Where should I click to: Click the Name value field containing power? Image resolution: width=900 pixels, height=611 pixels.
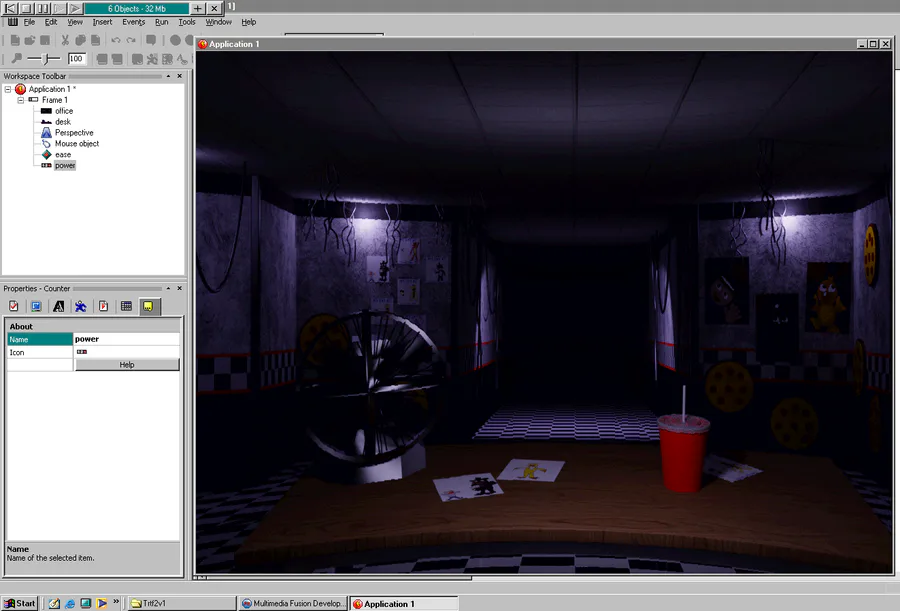[126, 339]
